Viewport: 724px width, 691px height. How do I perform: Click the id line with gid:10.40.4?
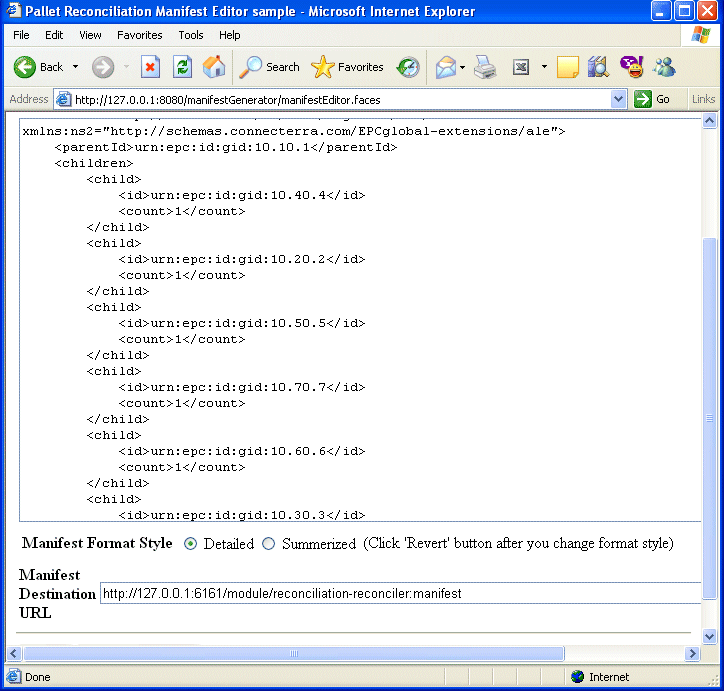[x=242, y=195]
